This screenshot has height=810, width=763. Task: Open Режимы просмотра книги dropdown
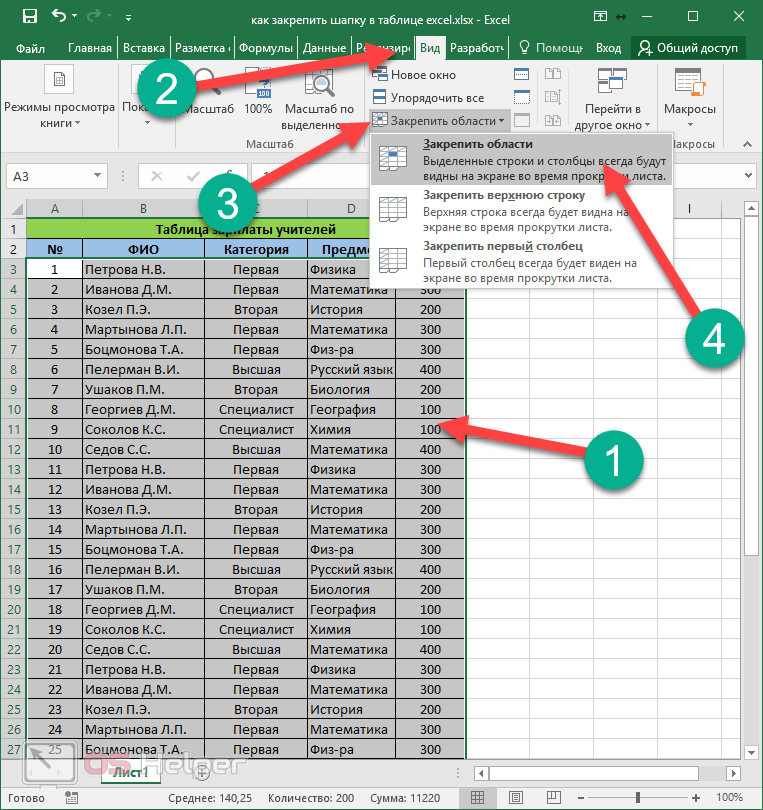(x=59, y=97)
